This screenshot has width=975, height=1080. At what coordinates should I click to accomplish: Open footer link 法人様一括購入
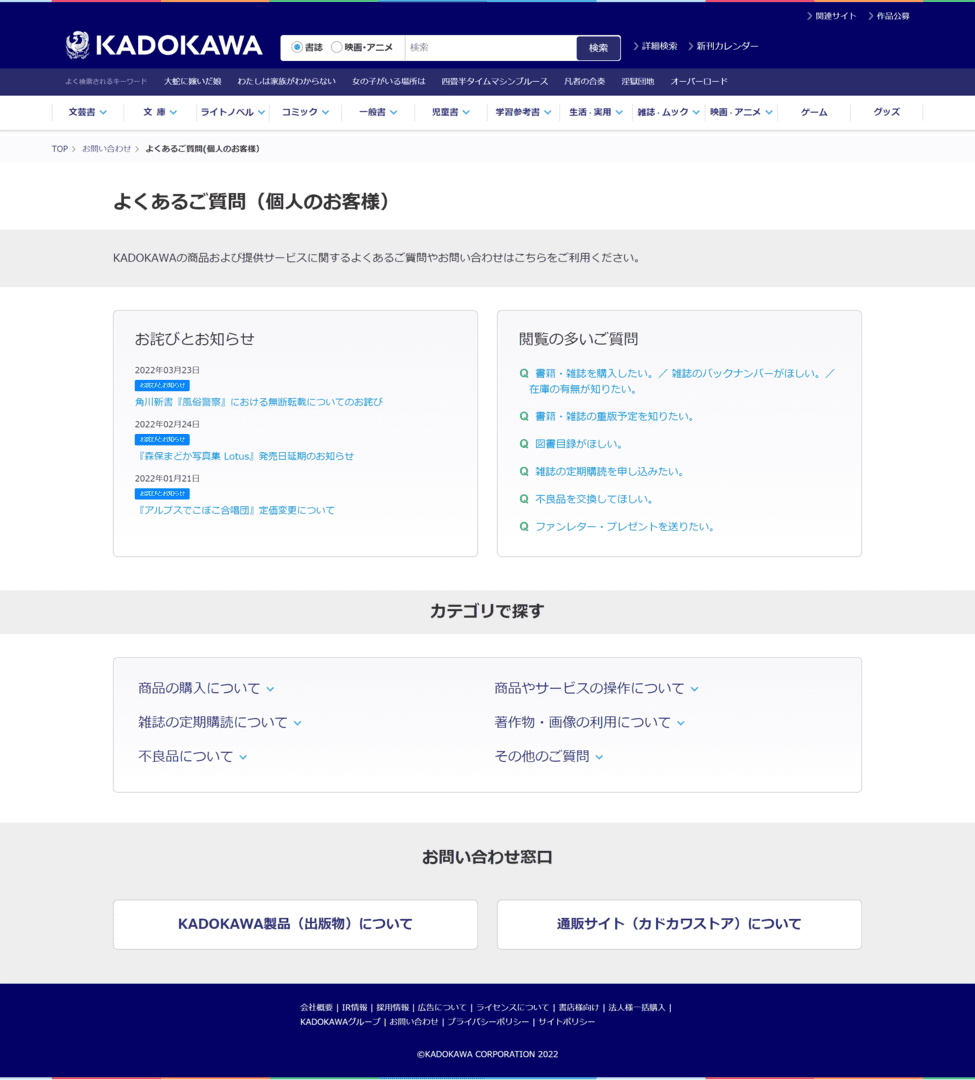coord(637,1008)
